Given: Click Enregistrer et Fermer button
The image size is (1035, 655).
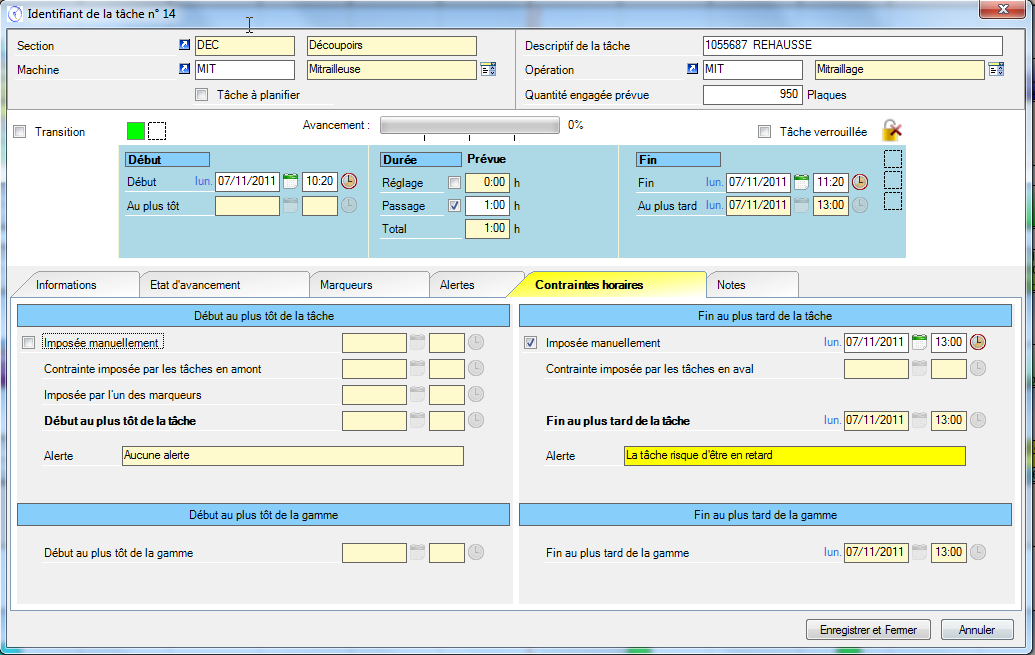Looking at the screenshot, I should [x=868, y=630].
